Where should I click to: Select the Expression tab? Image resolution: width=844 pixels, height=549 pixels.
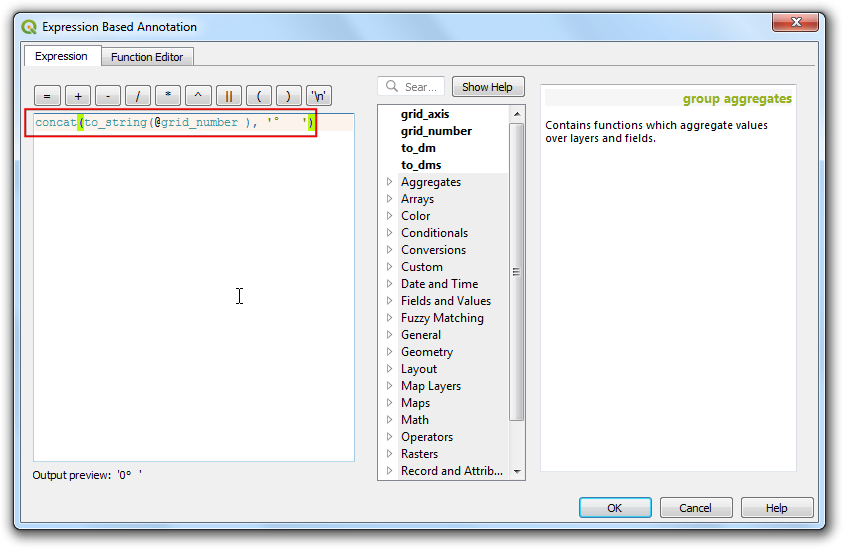click(61, 56)
